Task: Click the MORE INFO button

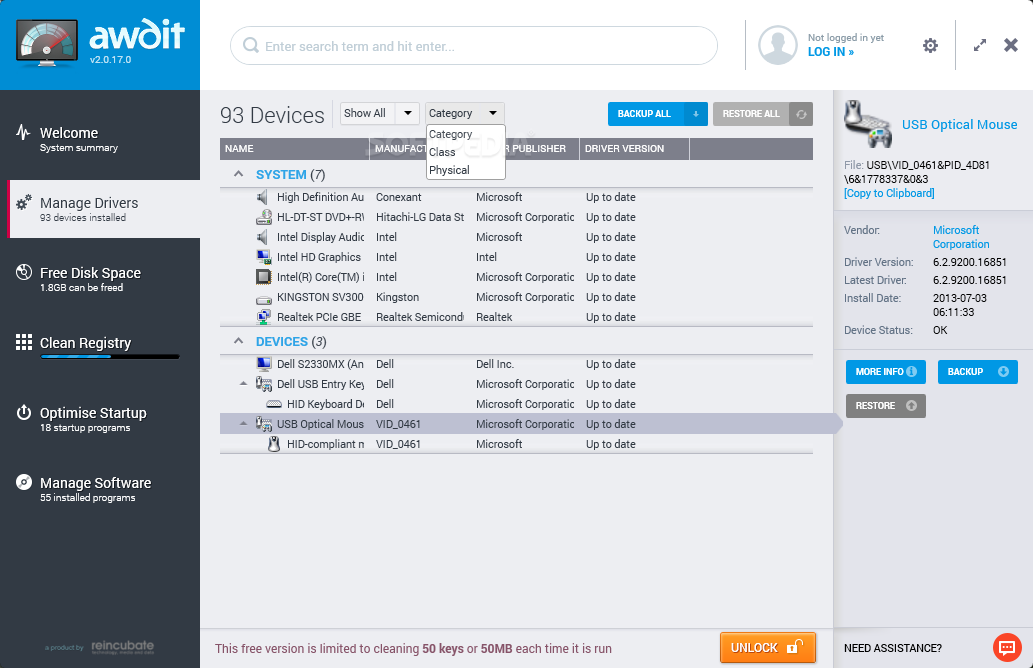Action: click(x=885, y=372)
